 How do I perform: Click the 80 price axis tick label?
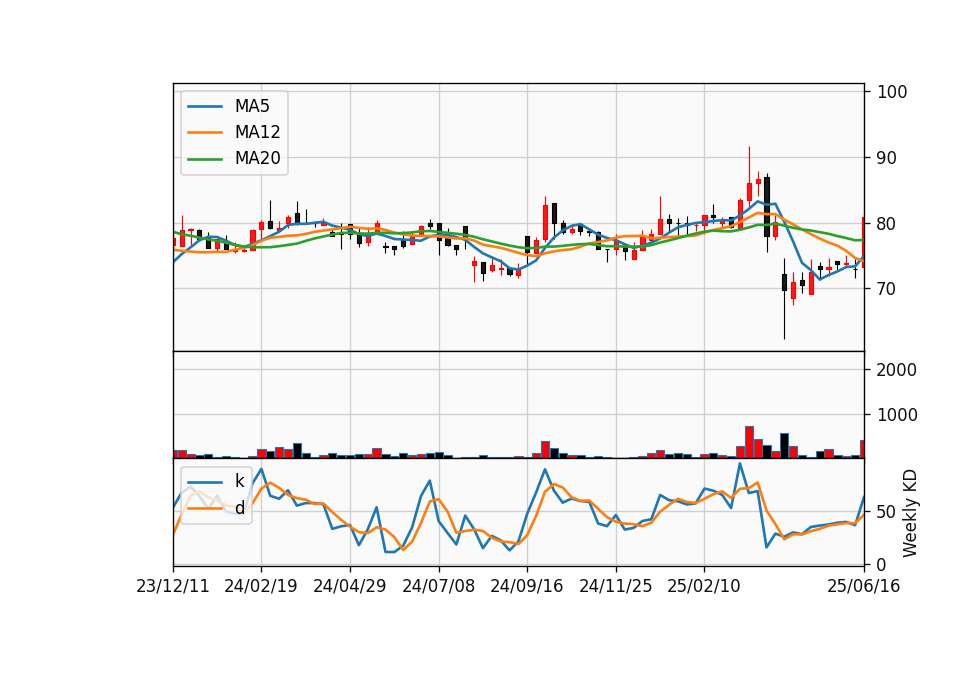coord(887,223)
